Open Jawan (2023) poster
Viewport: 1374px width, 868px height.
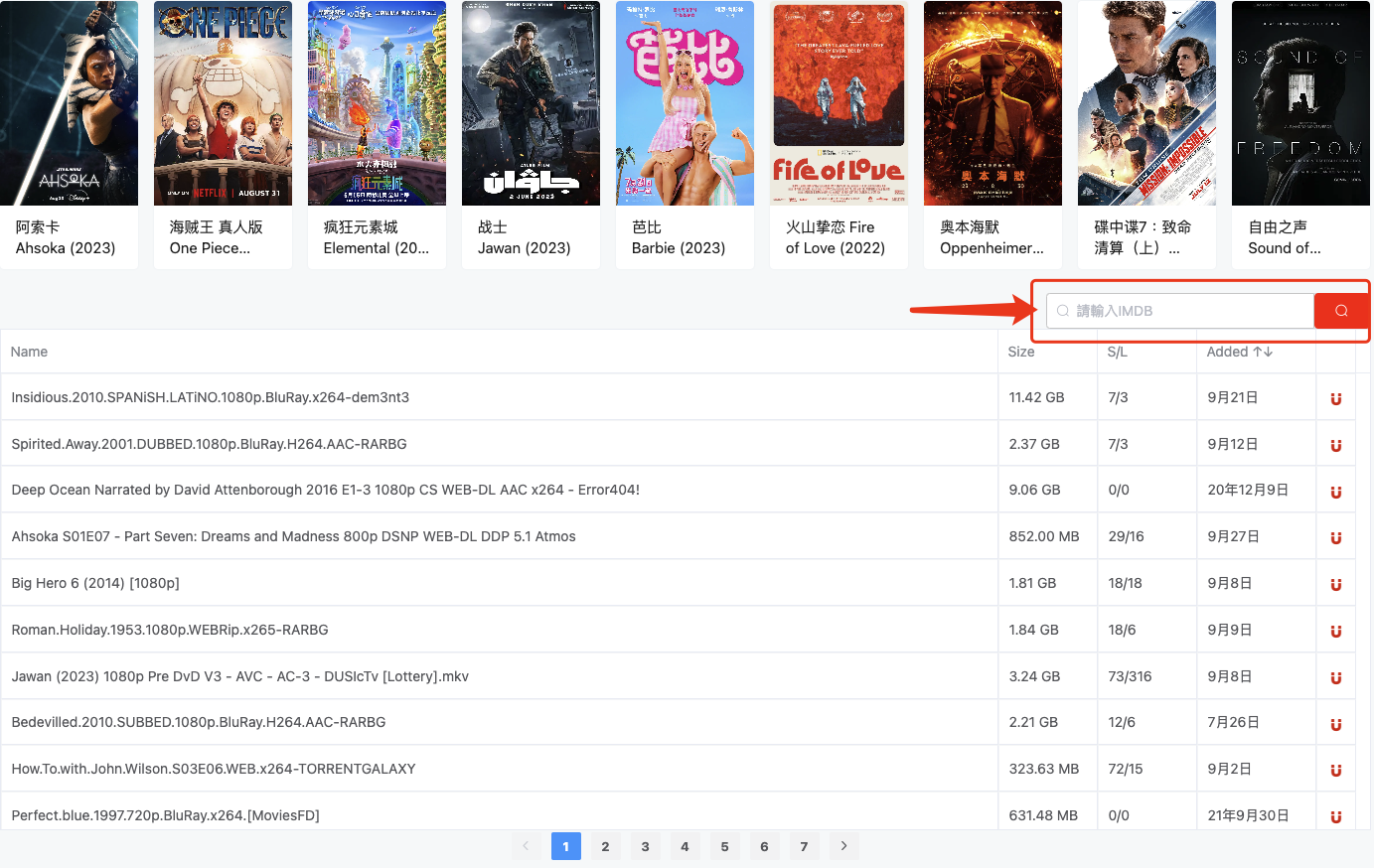531,103
